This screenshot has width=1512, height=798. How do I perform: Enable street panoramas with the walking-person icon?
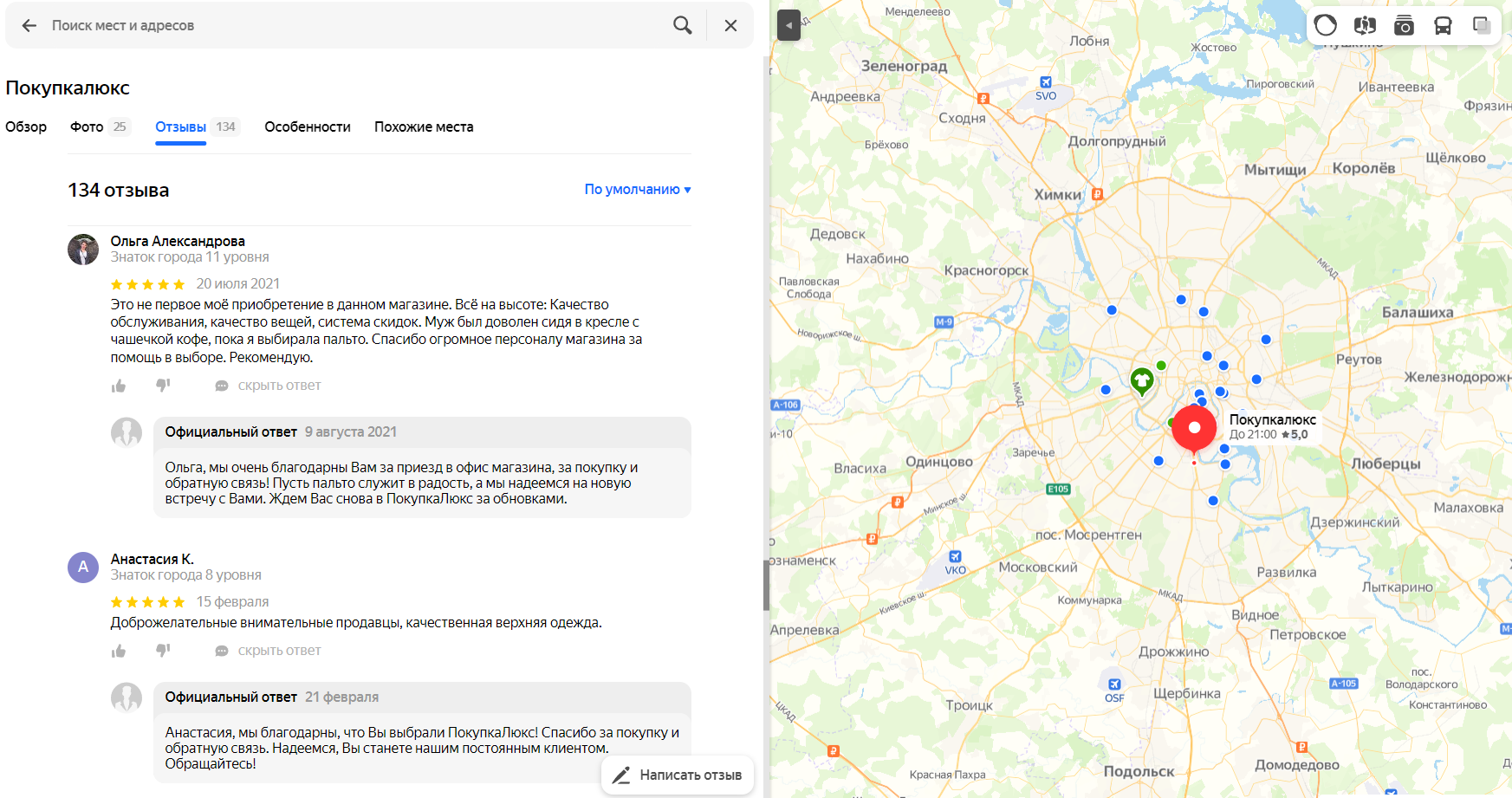1365,25
